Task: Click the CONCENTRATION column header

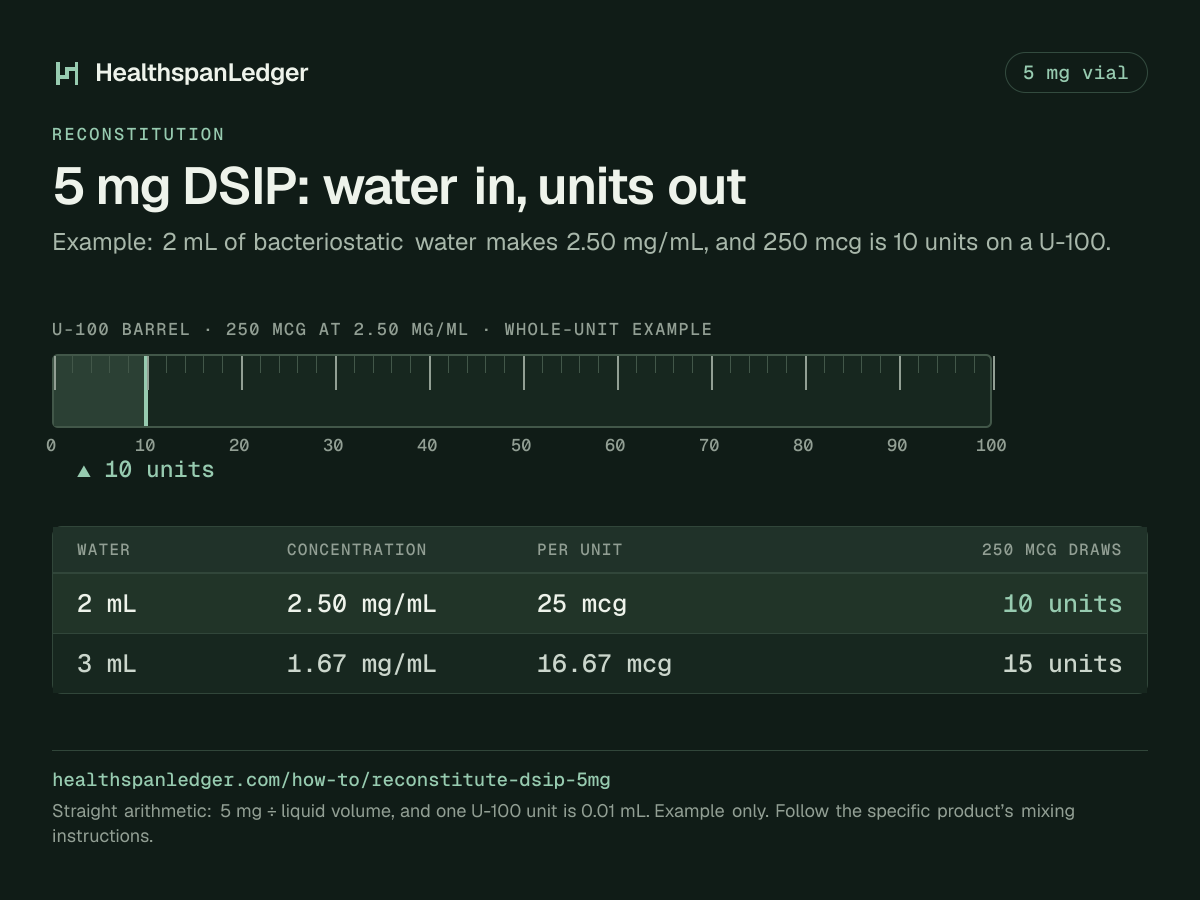Action: click(x=357, y=549)
